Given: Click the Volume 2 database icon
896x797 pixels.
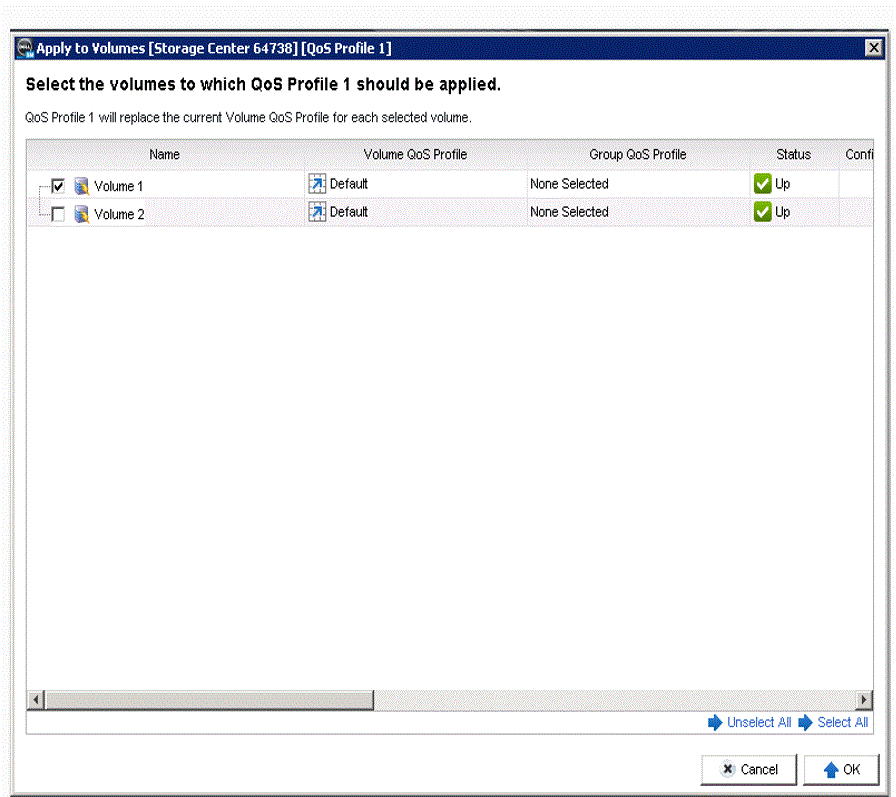Looking at the screenshot, I should click(82, 214).
